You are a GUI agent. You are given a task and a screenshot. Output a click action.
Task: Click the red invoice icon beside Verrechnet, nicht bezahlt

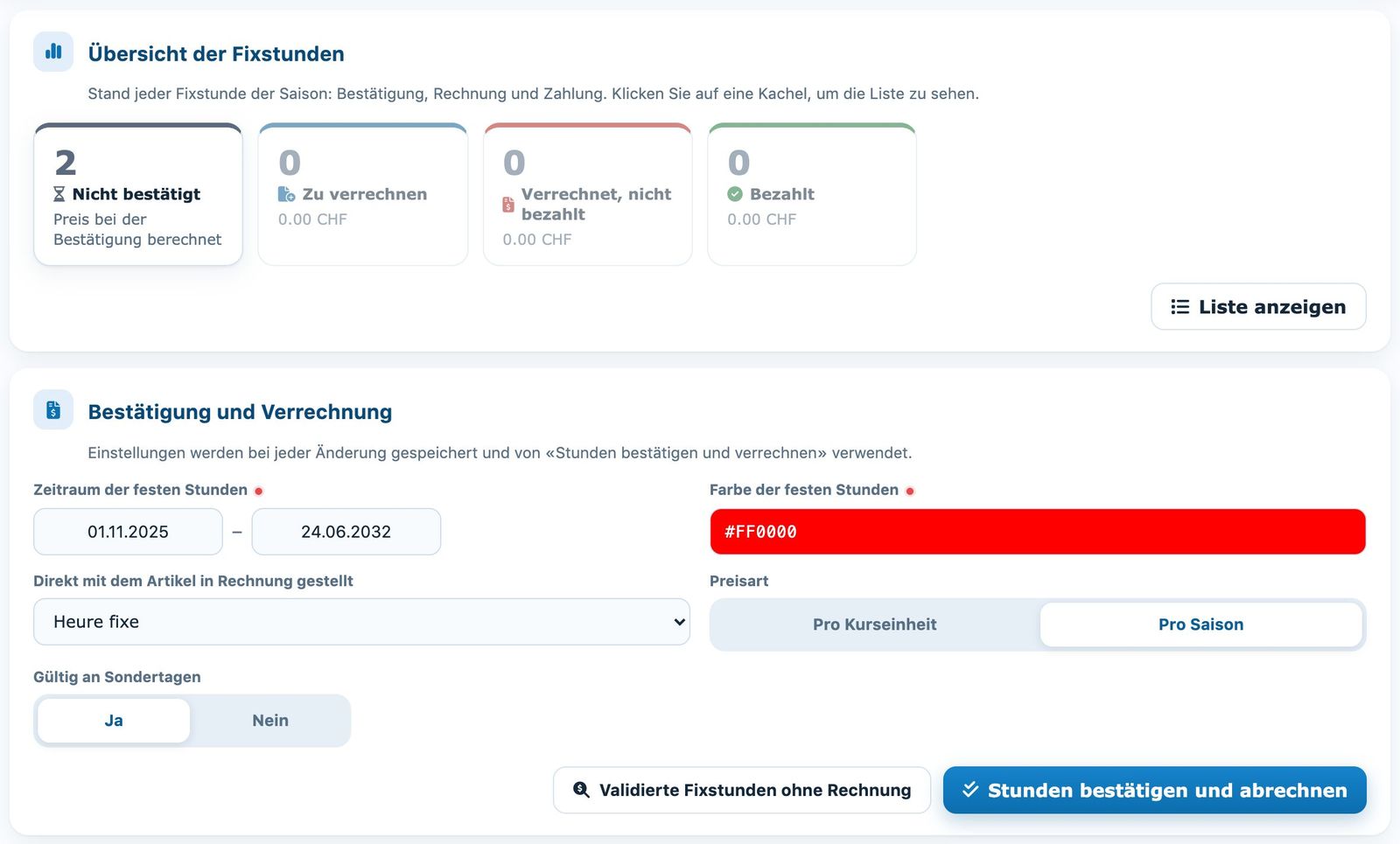pos(508,205)
